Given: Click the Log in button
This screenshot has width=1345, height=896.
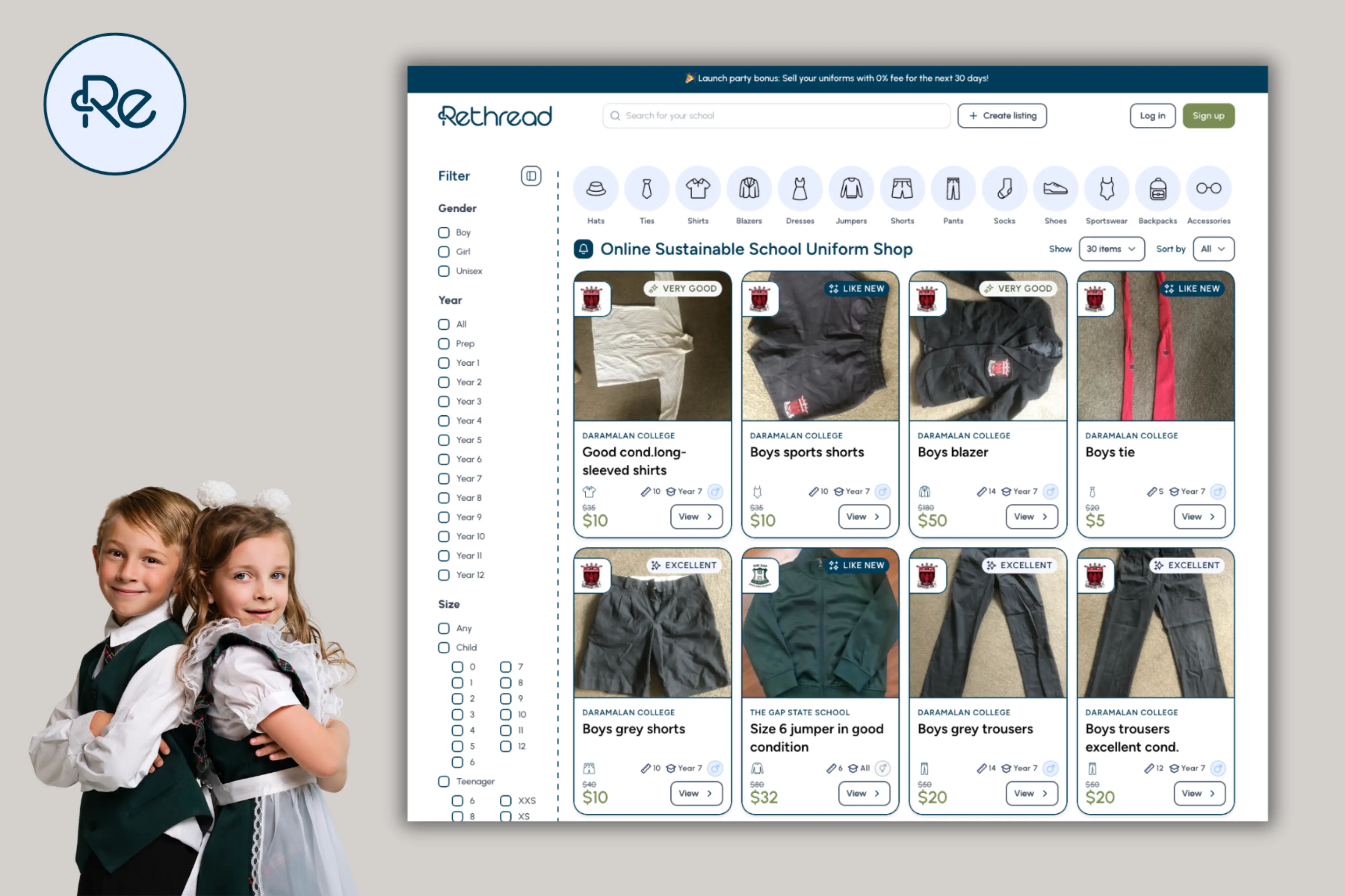Looking at the screenshot, I should (x=1152, y=116).
